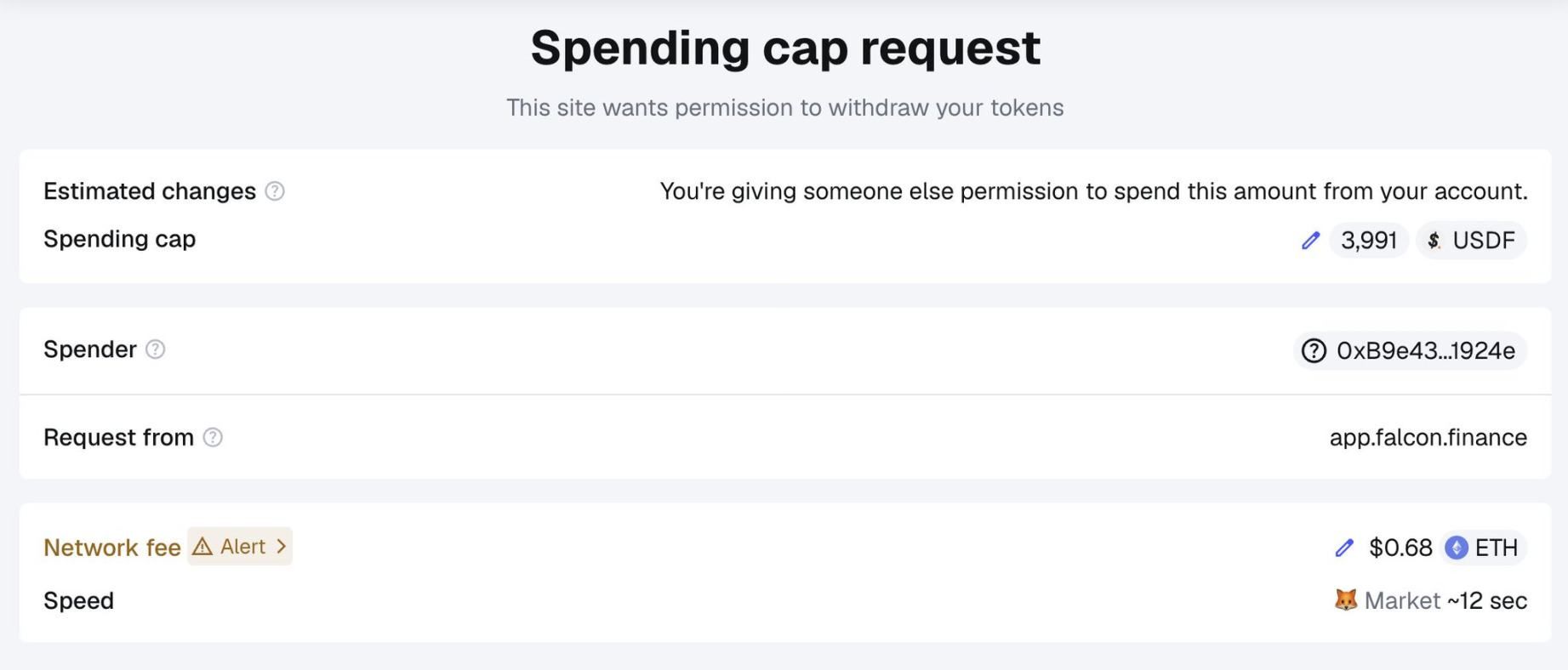Click the spender address 0xB9e43...1924e
This screenshot has height=670, width=1568.
(x=1425, y=350)
